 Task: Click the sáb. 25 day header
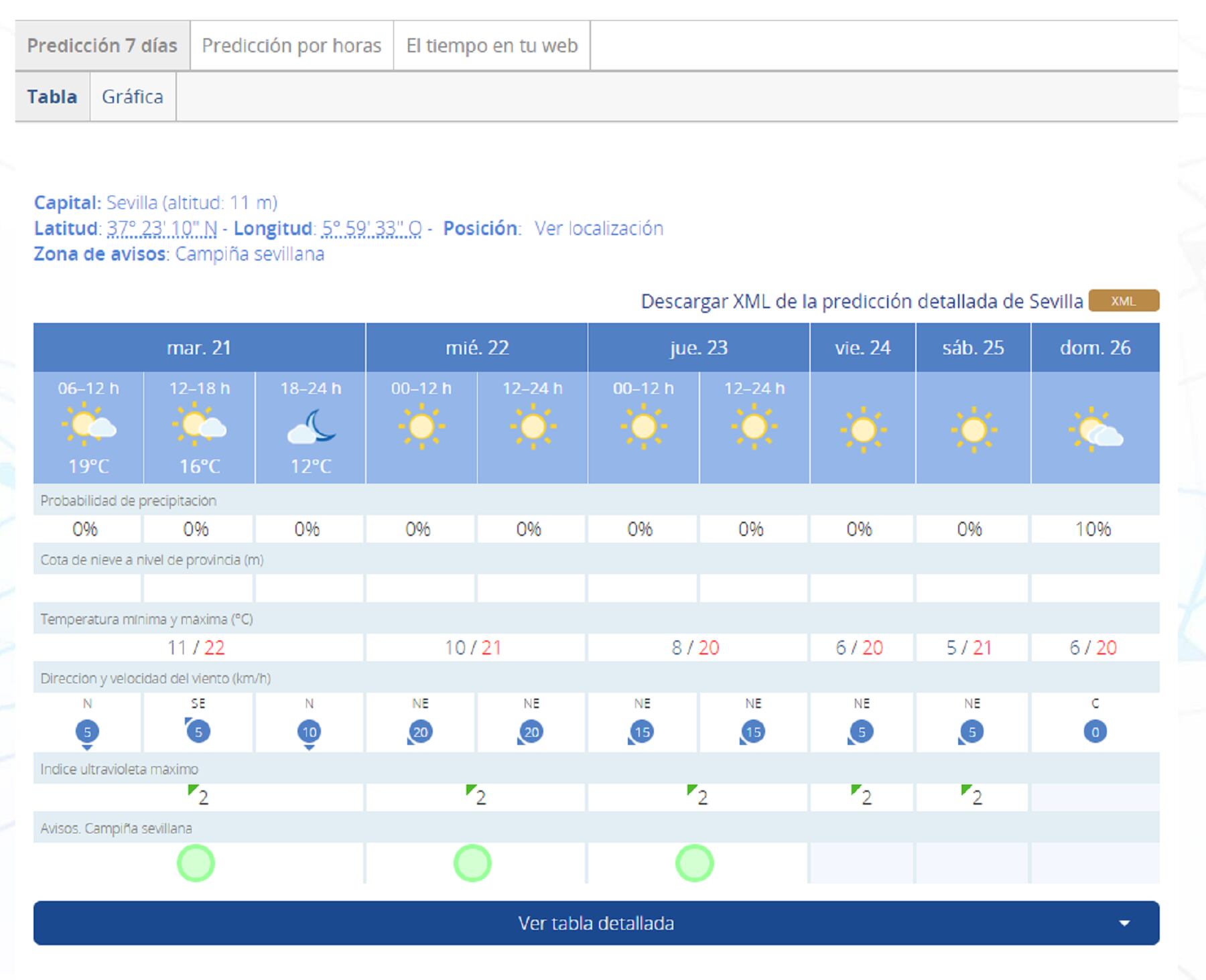(x=973, y=348)
